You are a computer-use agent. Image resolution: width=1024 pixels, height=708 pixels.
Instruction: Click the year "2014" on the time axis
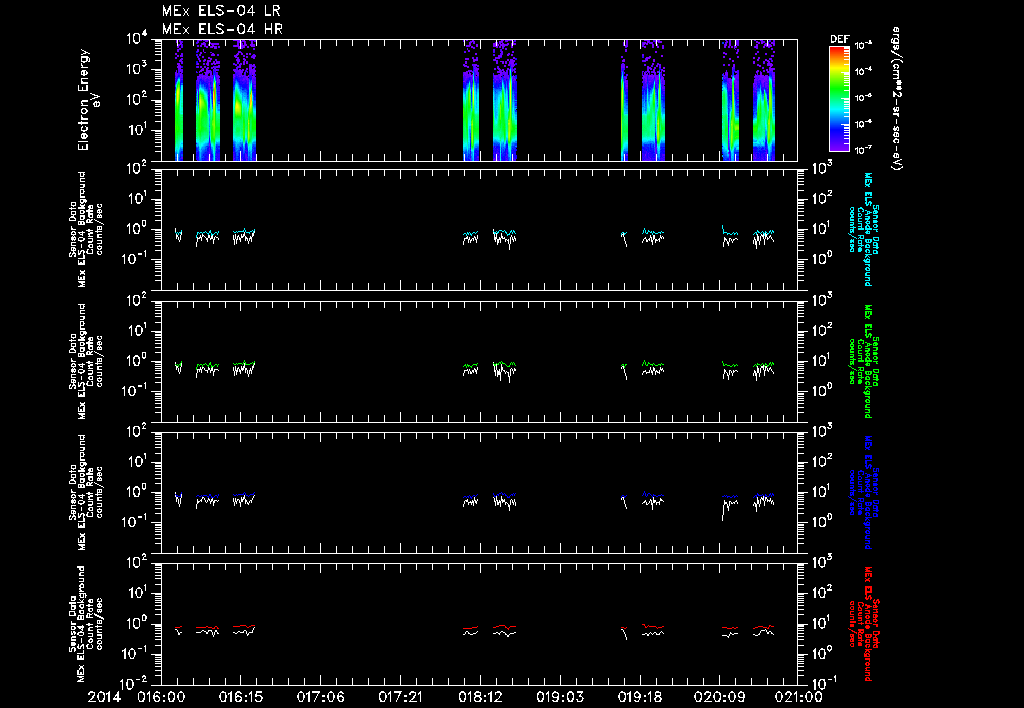[x=104, y=697]
